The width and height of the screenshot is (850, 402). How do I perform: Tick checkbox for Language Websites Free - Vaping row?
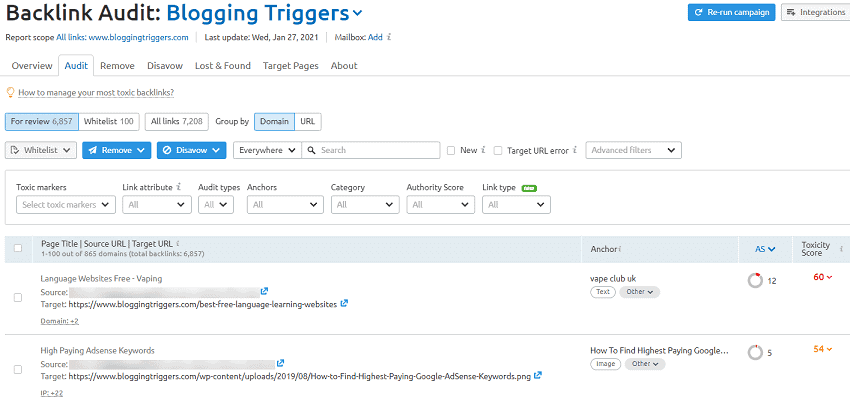(x=18, y=297)
